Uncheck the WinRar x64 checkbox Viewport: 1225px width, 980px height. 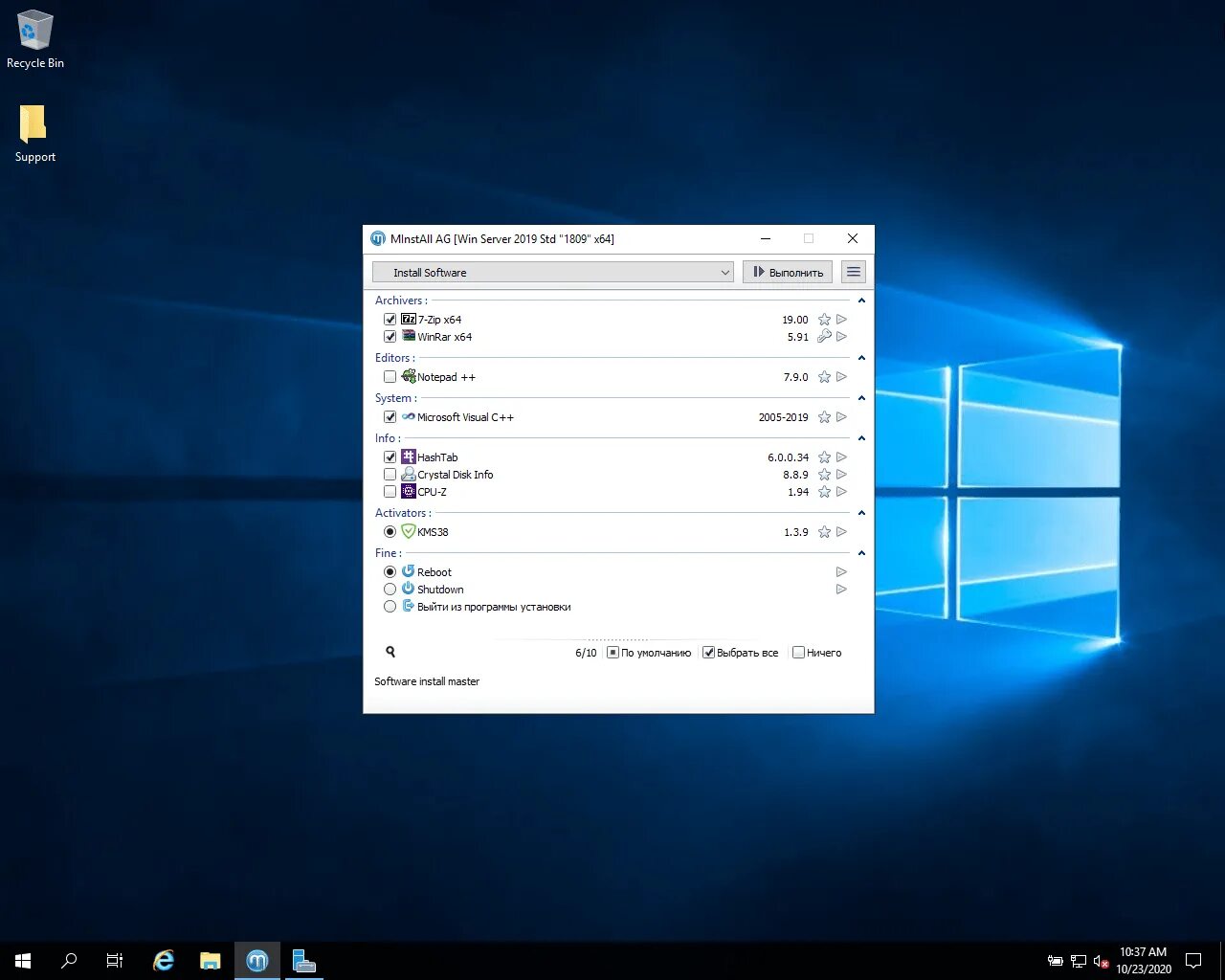(x=390, y=337)
